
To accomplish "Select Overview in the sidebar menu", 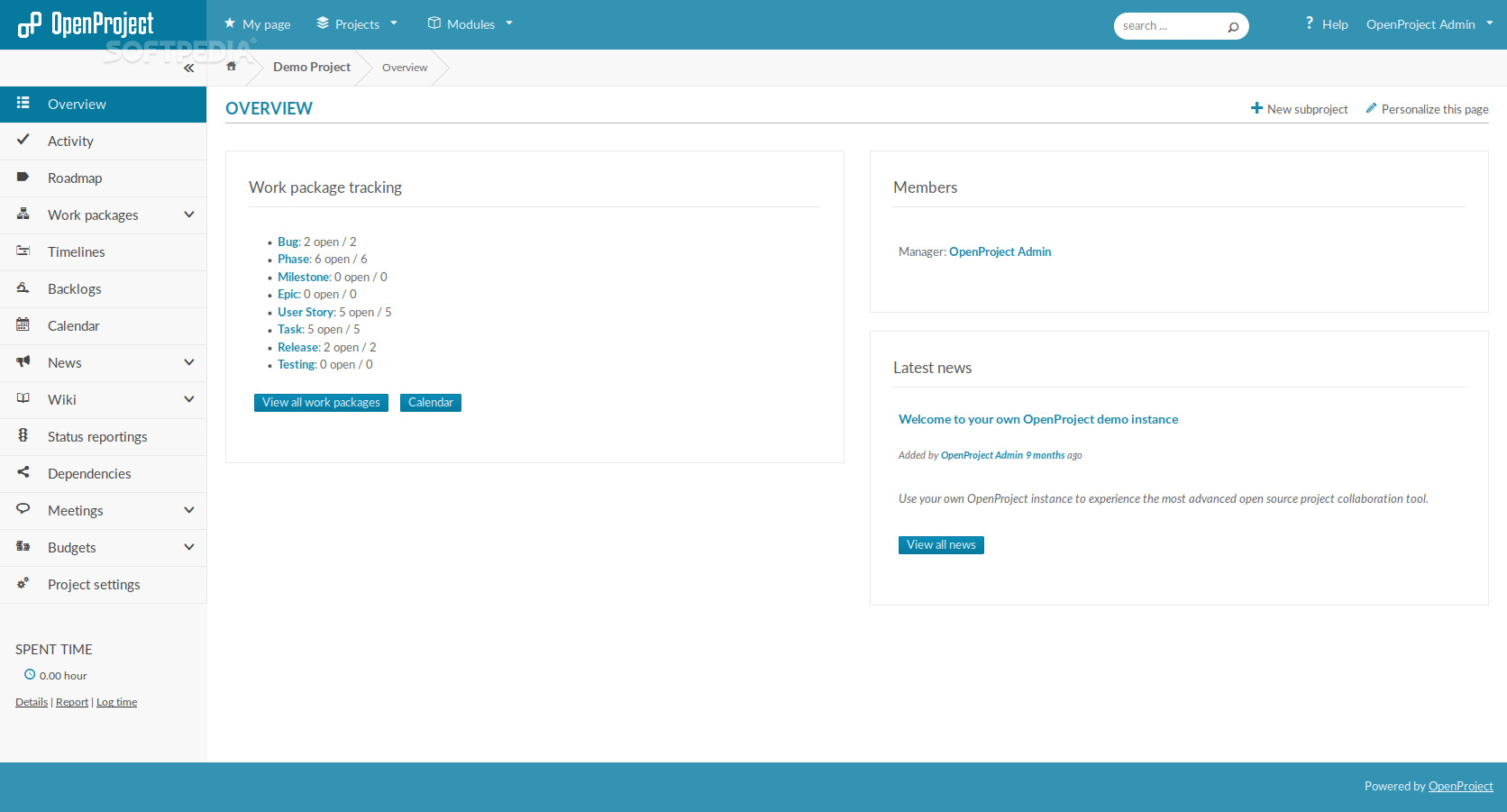I will point(104,104).
